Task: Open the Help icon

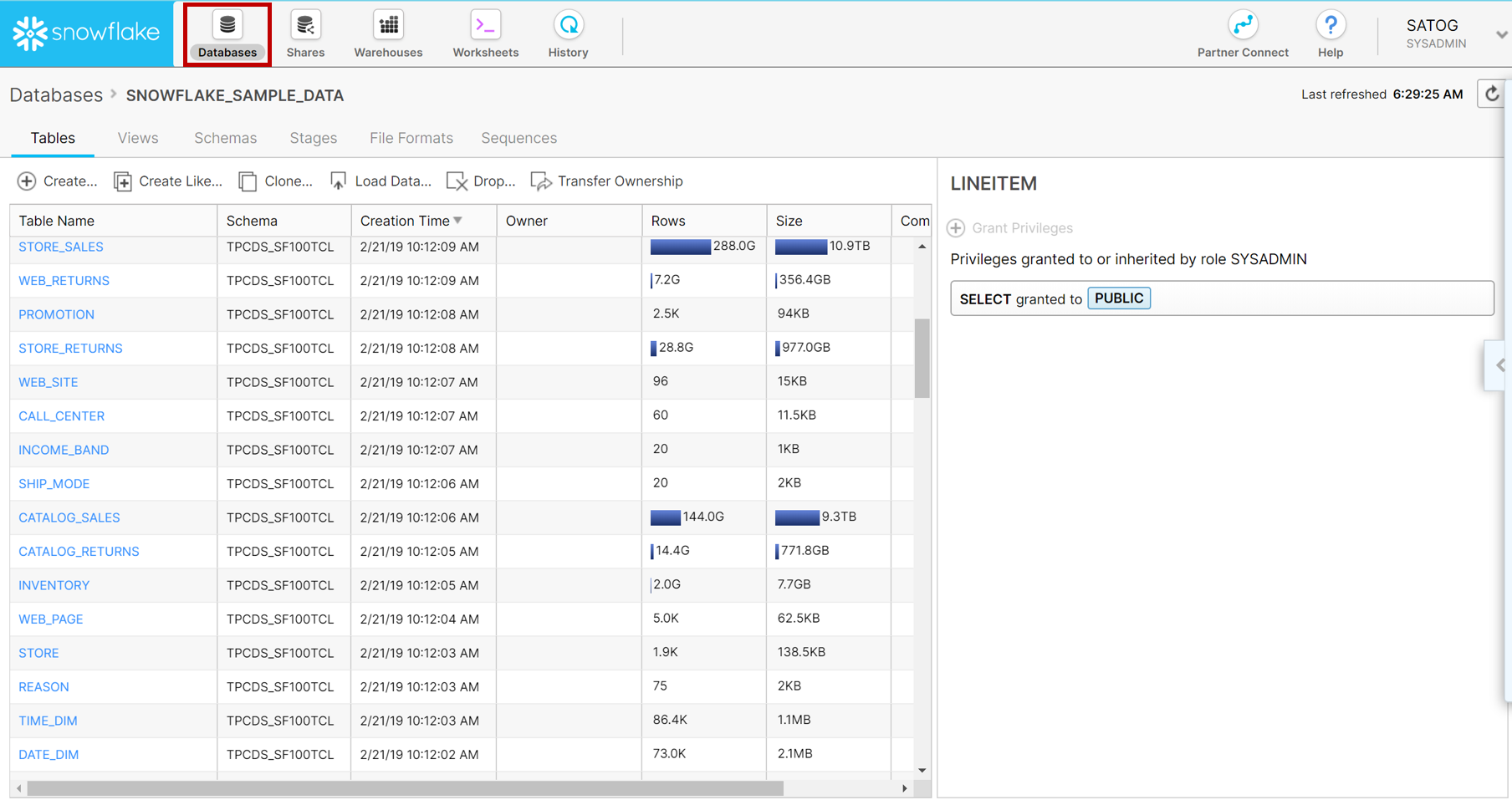Action: pos(1330,25)
